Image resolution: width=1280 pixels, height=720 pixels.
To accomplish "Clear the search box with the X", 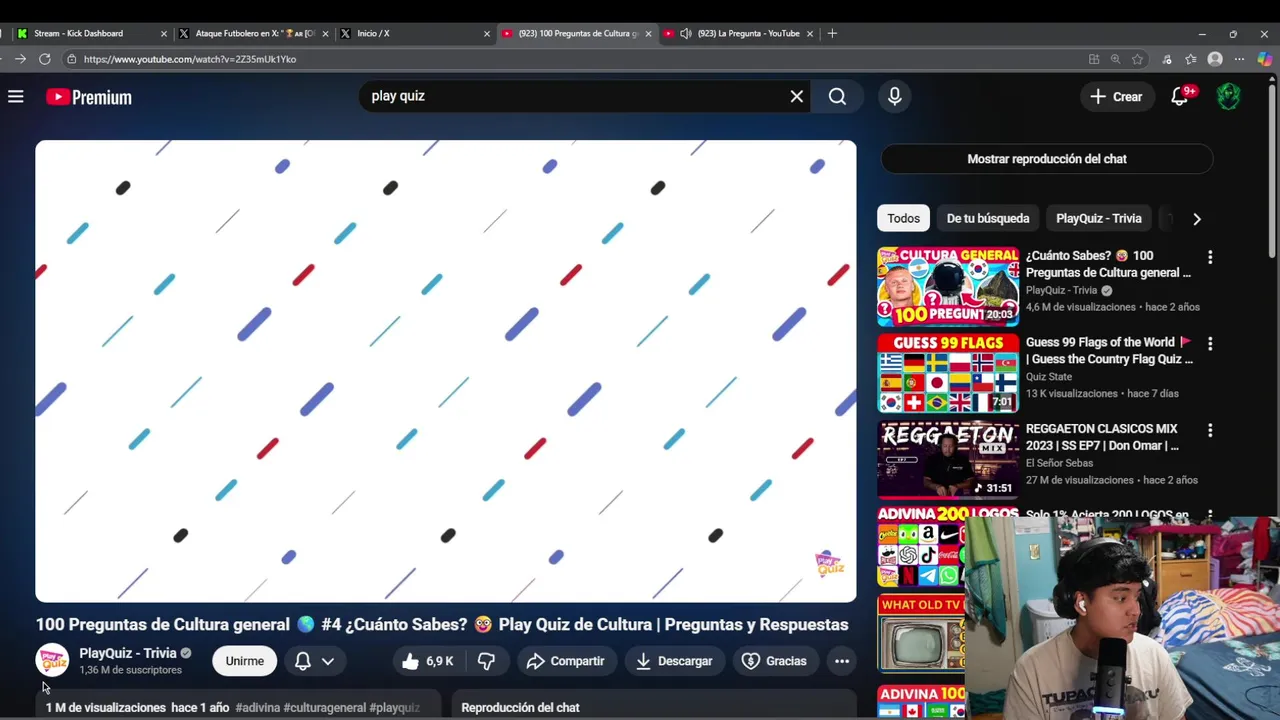I will [x=797, y=96].
